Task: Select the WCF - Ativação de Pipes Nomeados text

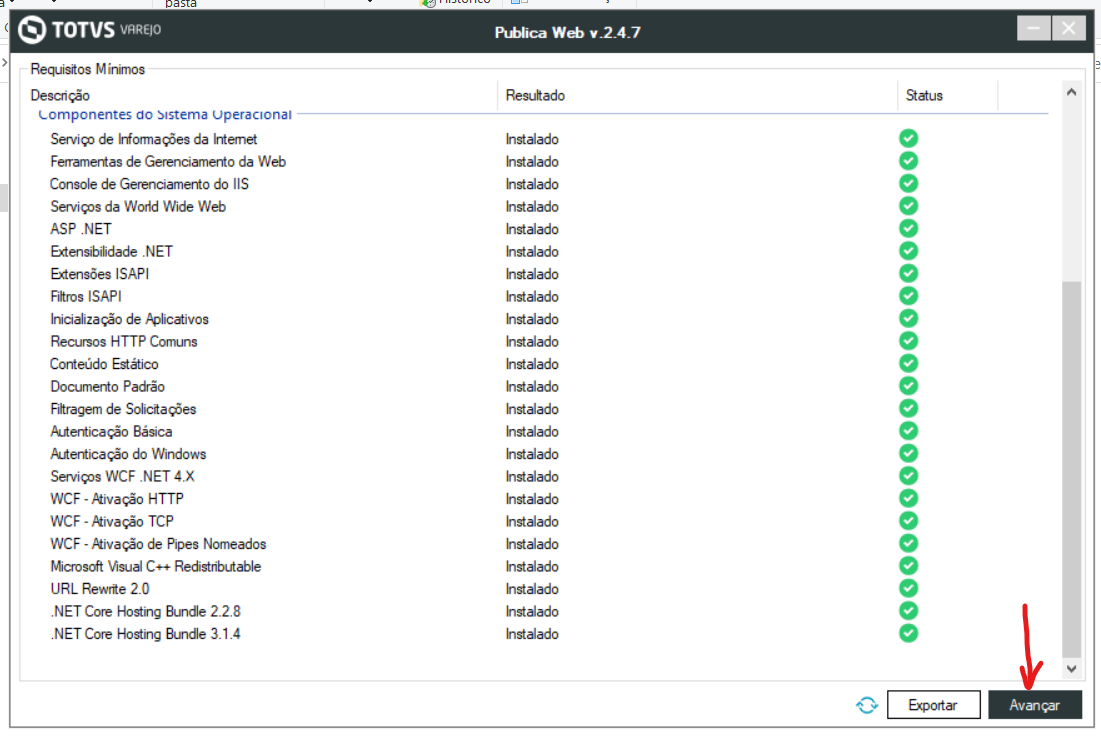Action: pos(158,543)
